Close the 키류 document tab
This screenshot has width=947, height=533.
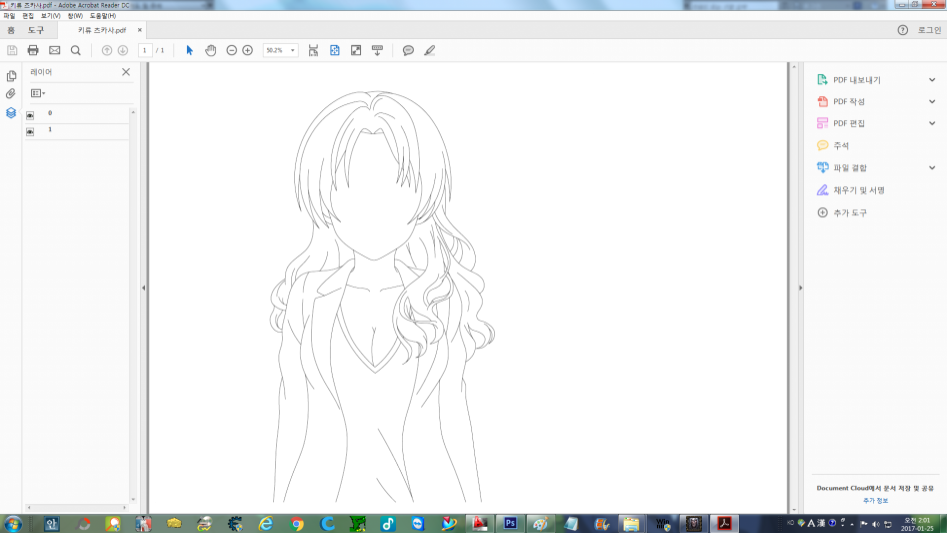tap(140, 30)
